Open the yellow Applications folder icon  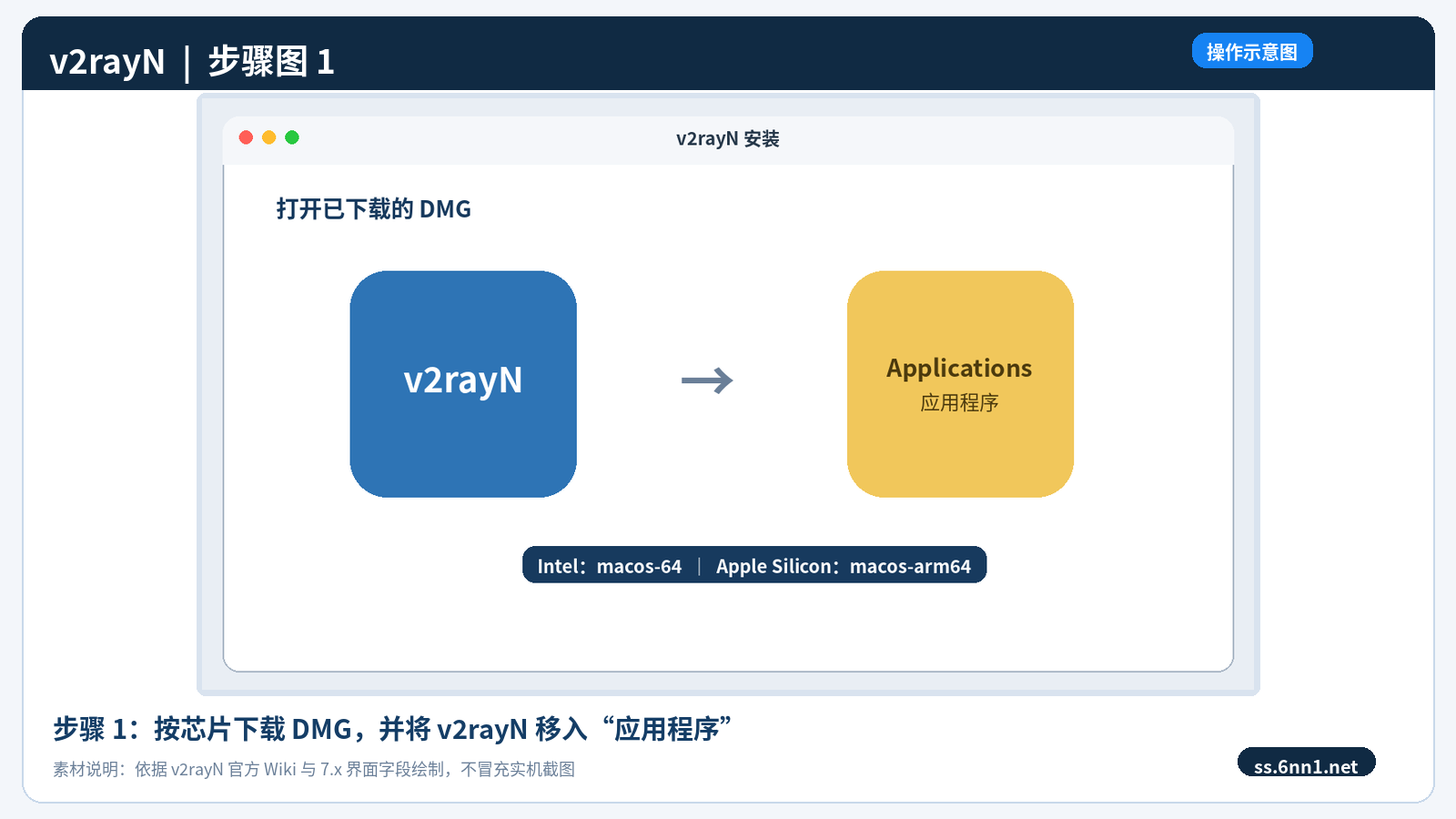pos(960,384)
